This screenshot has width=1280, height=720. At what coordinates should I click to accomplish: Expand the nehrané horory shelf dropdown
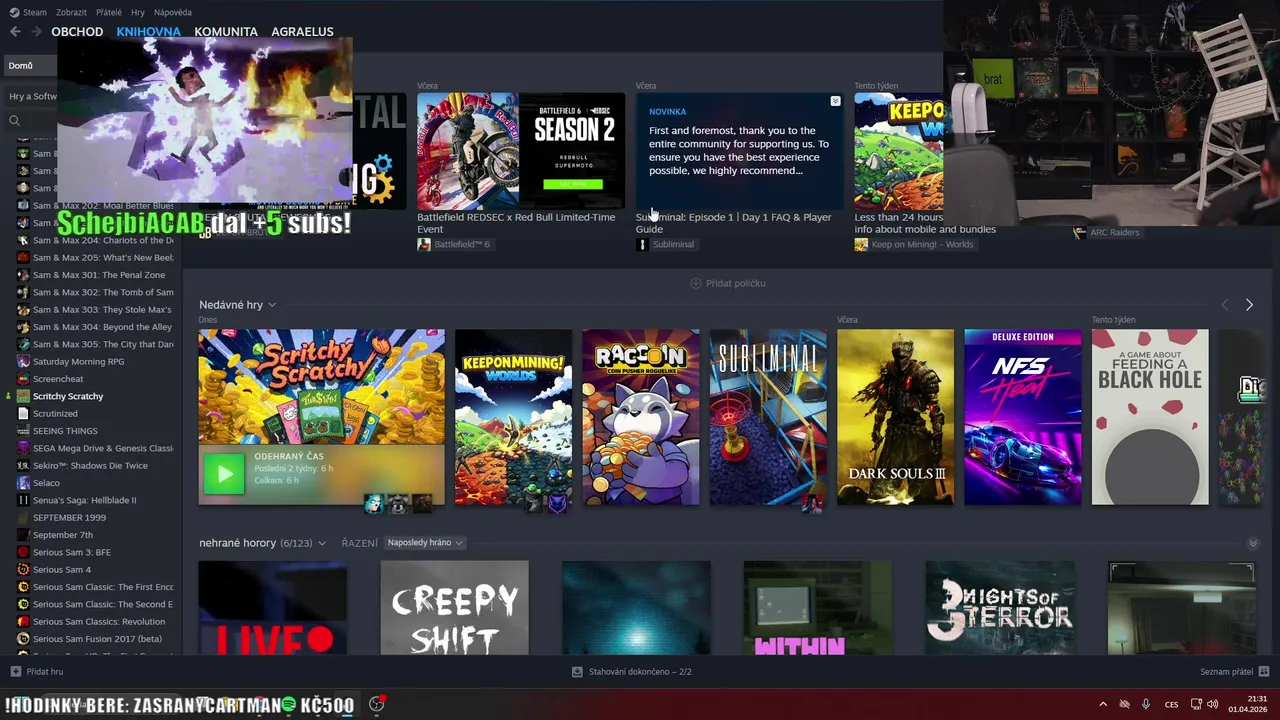coord(321,543)
